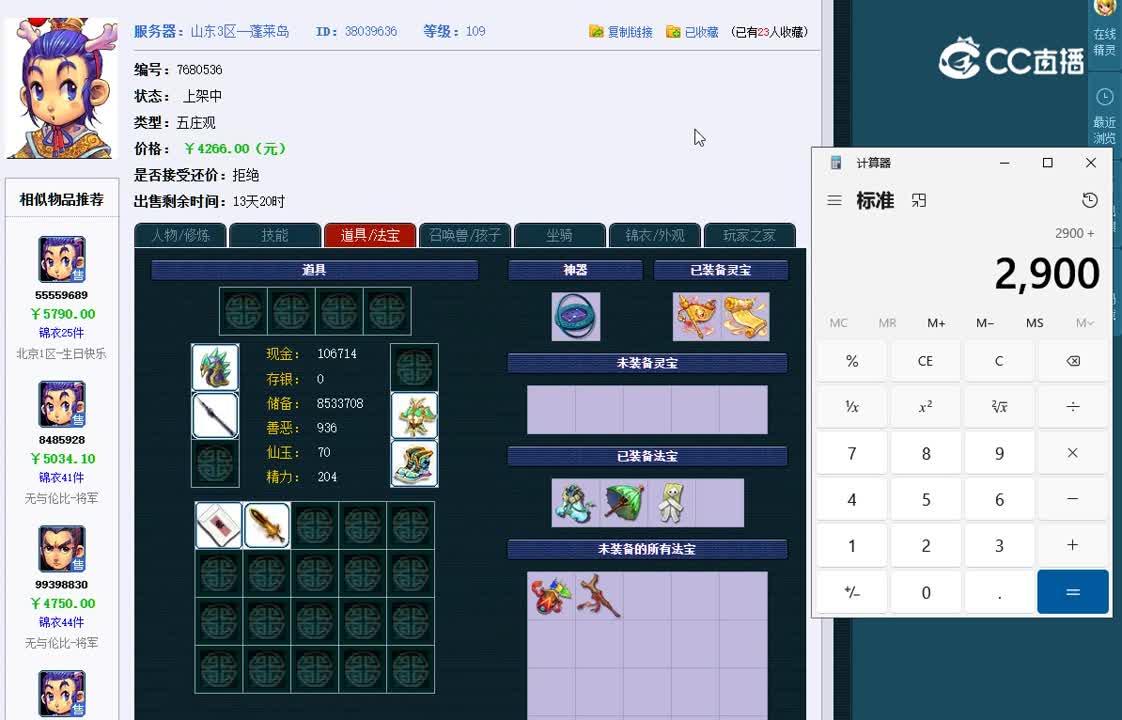Click the 已收藏 favorites link
Image resolution: width=1122 pixels, height=720 pixels.
[x=692, y=31]
